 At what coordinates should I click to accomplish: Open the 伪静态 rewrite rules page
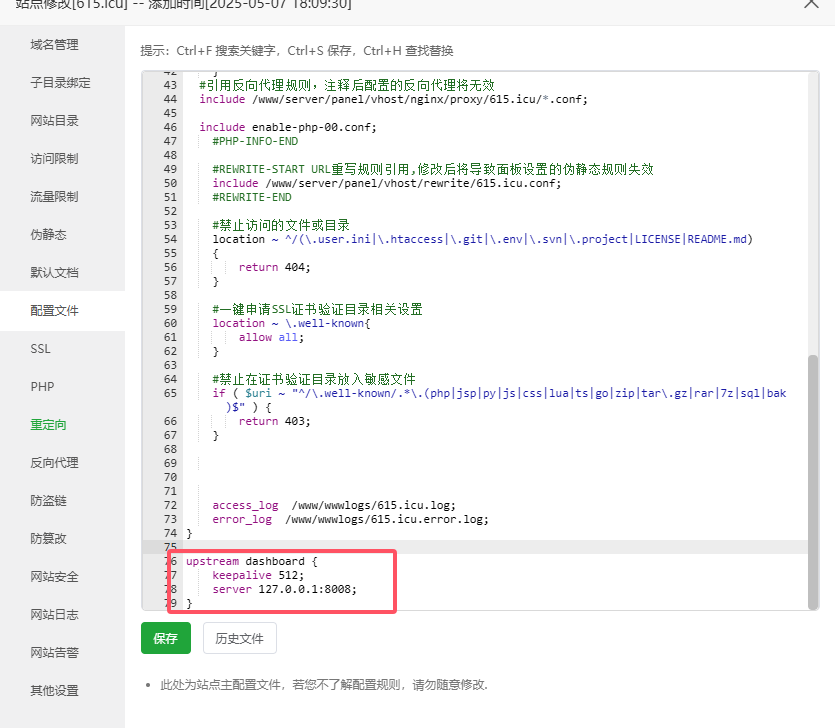point(48,235)
